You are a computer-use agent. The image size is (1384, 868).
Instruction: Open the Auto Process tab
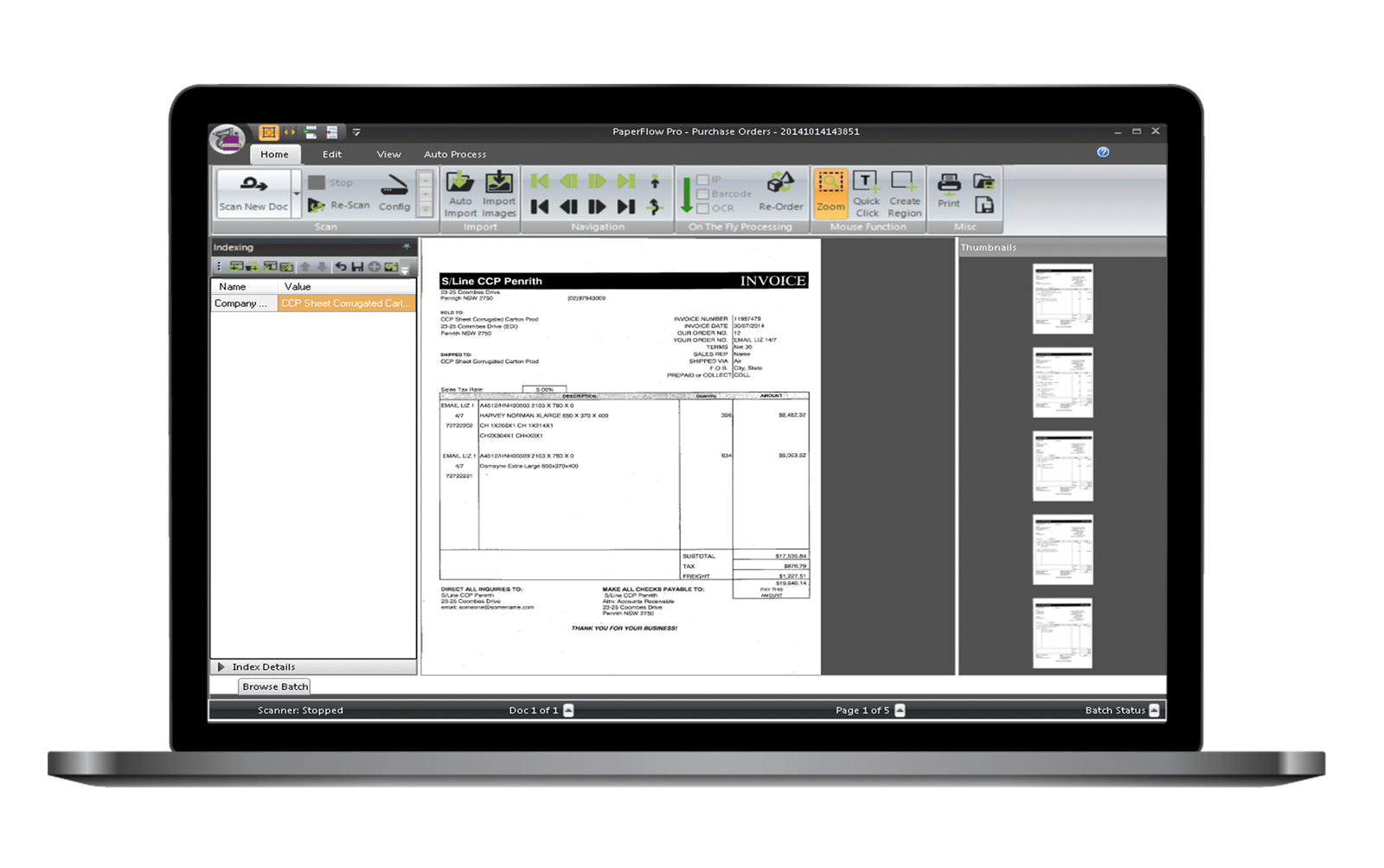tap(455, 154)
